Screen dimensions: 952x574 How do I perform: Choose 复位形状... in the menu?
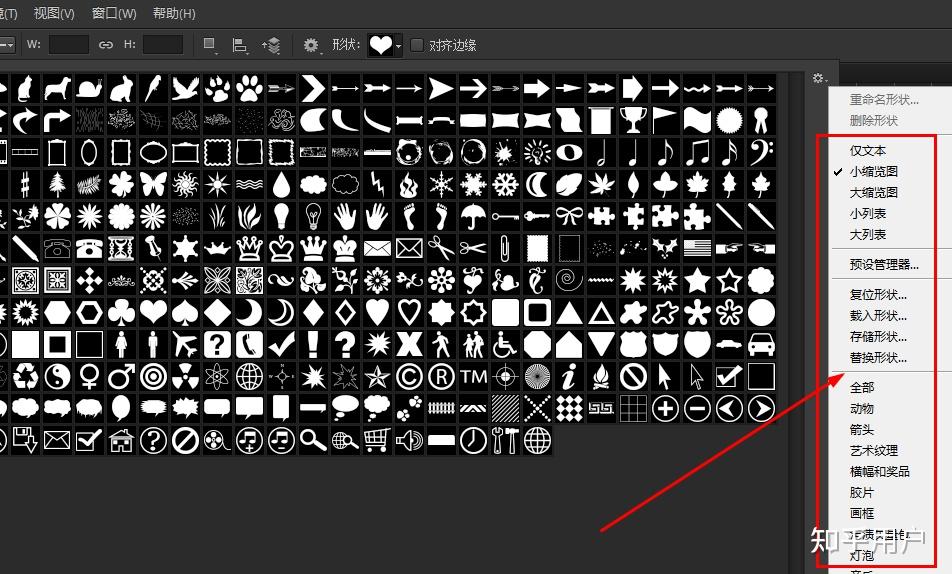(x=878, y=295)
